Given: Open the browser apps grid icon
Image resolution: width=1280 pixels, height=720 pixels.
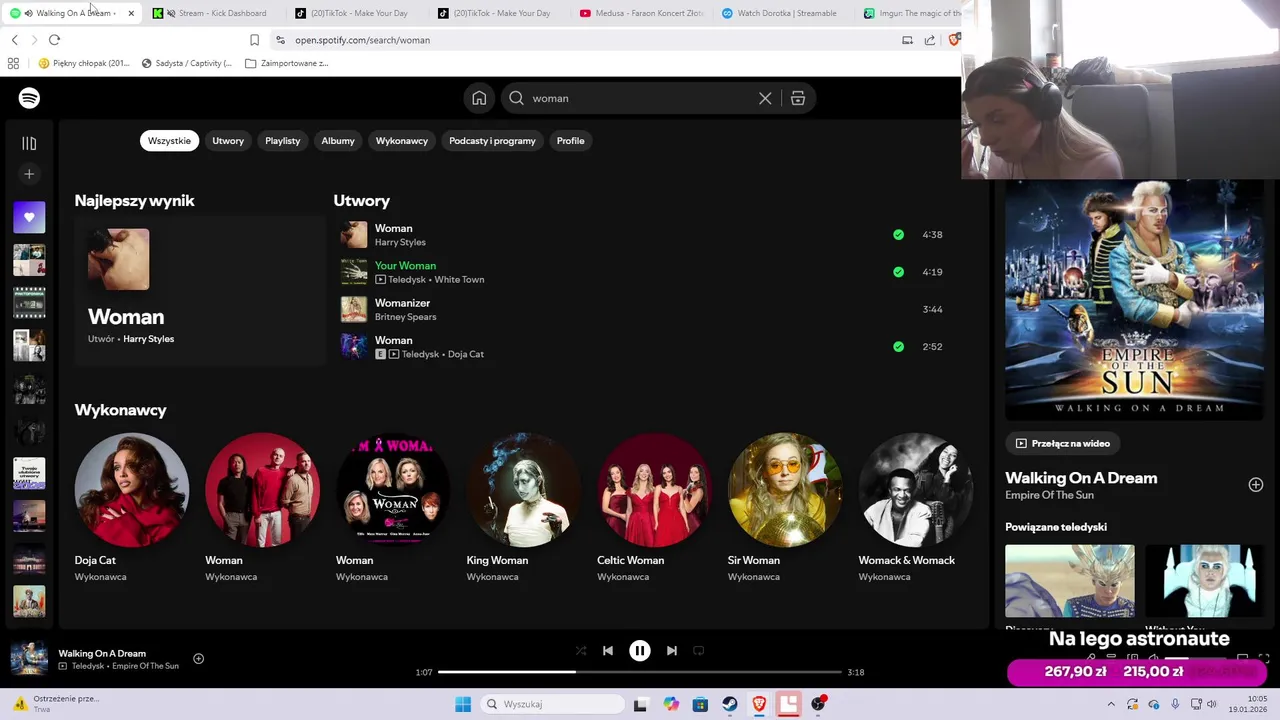Looking at the screenshot, I should coord(13,63).
